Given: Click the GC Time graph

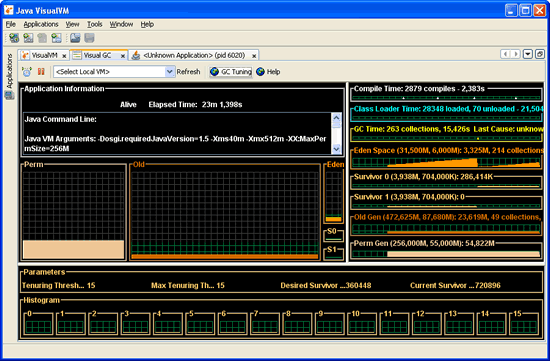Looking at the screenshot, I should coord(446,138).
